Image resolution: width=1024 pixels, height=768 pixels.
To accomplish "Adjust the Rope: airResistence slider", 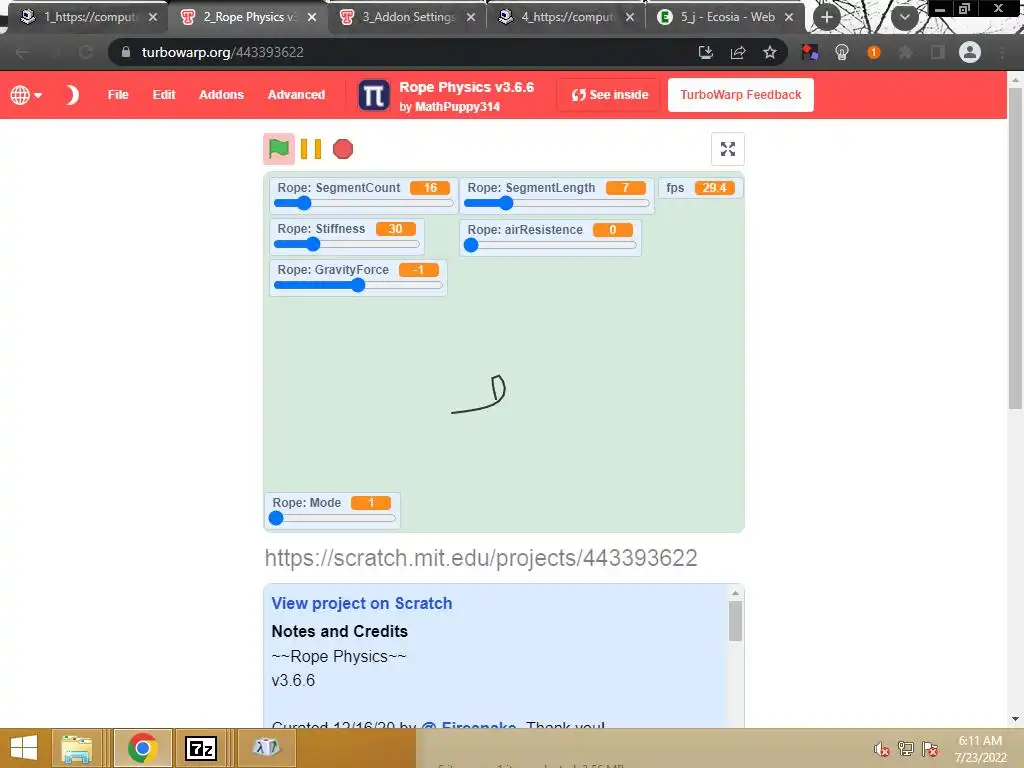I will tap(551, 245).
